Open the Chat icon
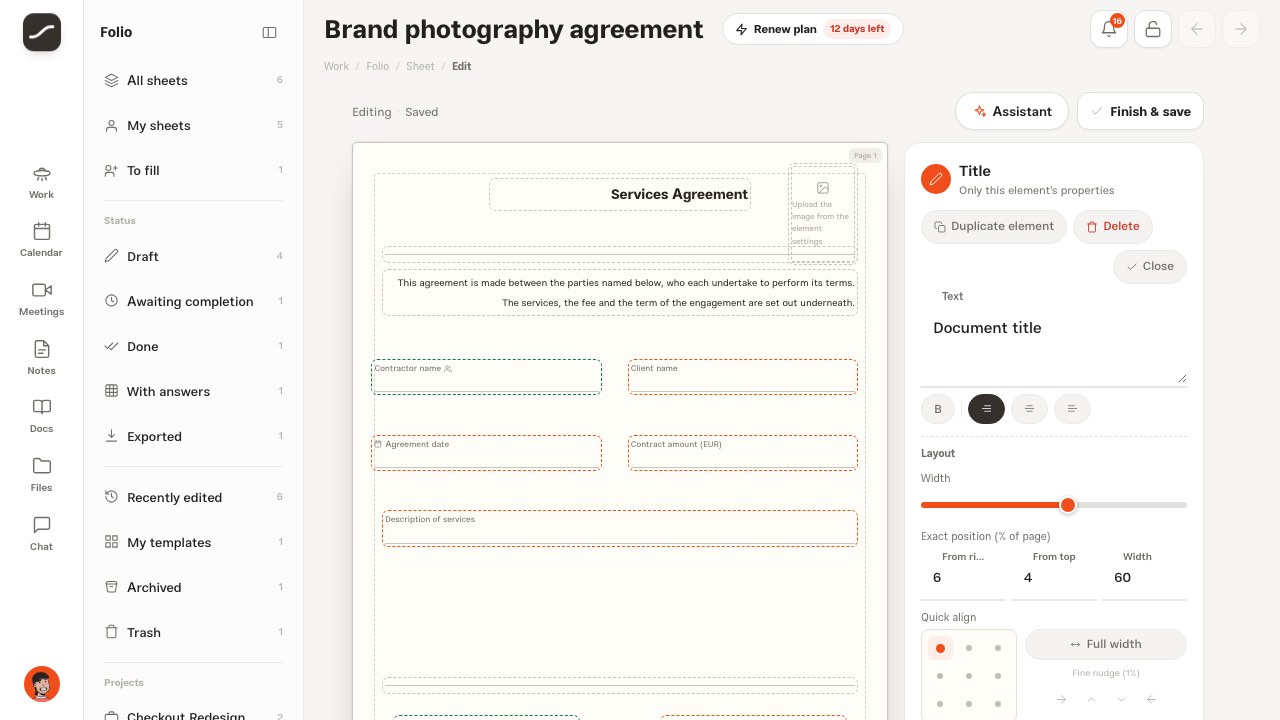 tap(42, 533)
